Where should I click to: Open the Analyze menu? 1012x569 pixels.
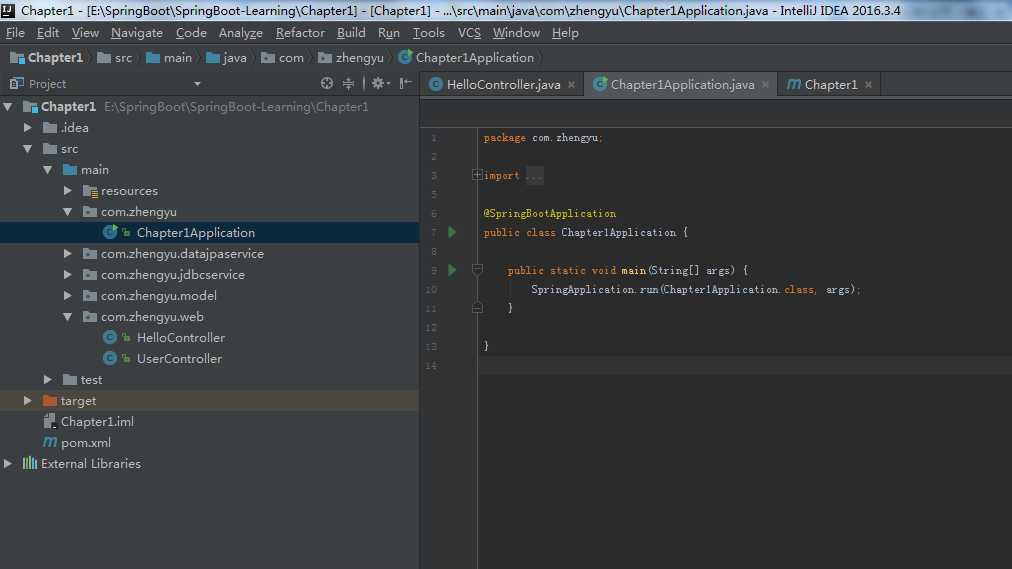(x=241, y=33)
